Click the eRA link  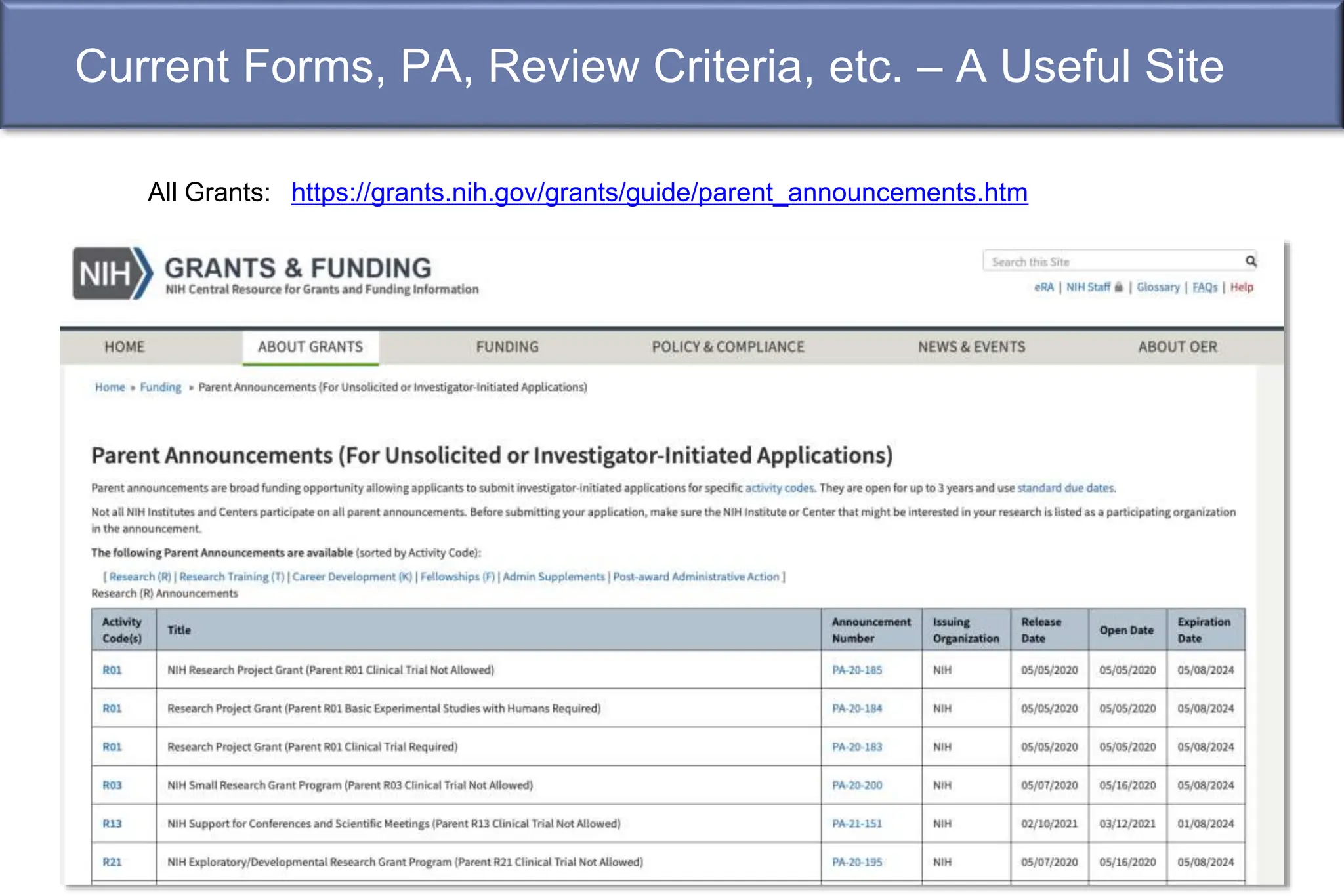(1043, 287)
